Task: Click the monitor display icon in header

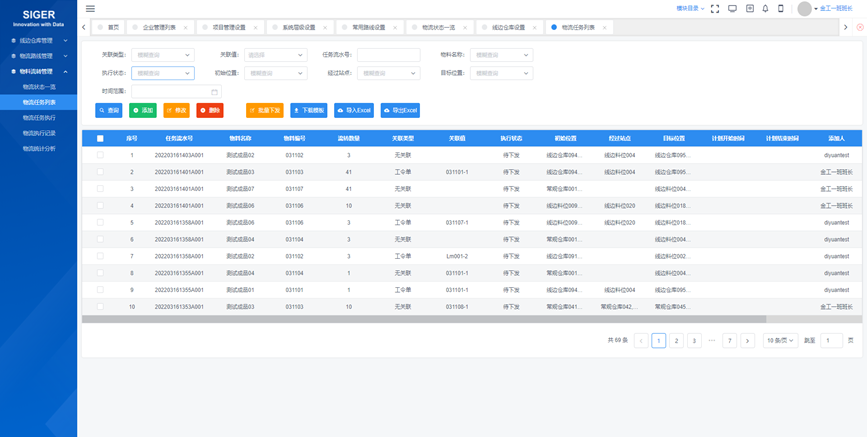Action: click(x=732, y=8)
